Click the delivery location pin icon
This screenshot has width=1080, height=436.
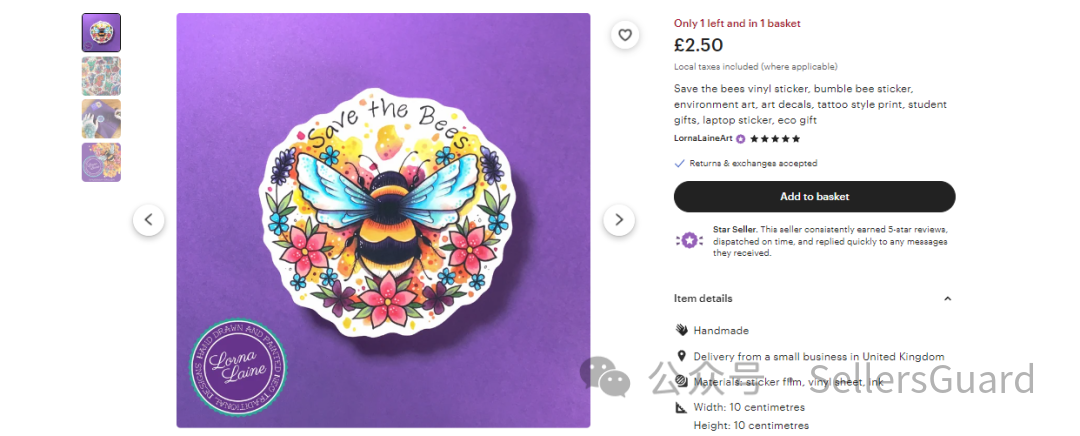(x=681, y=356)
